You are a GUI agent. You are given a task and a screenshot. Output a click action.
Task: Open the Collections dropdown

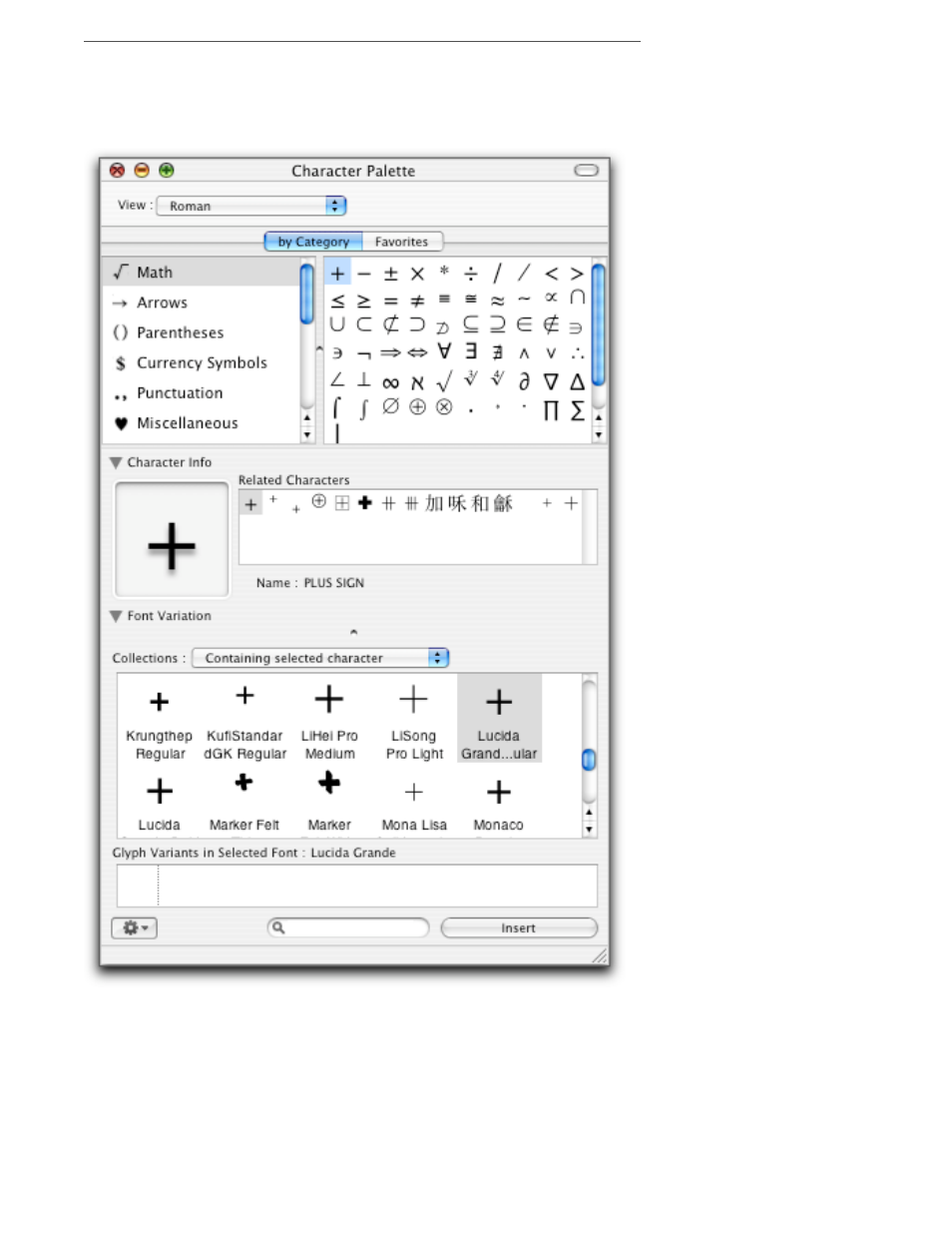[x=320, y=658]
